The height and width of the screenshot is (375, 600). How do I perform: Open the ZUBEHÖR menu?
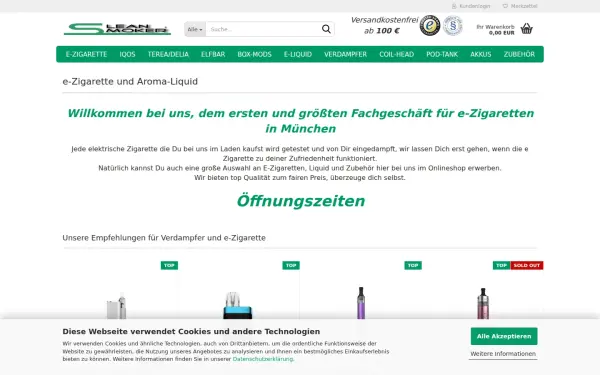(519, 54)
